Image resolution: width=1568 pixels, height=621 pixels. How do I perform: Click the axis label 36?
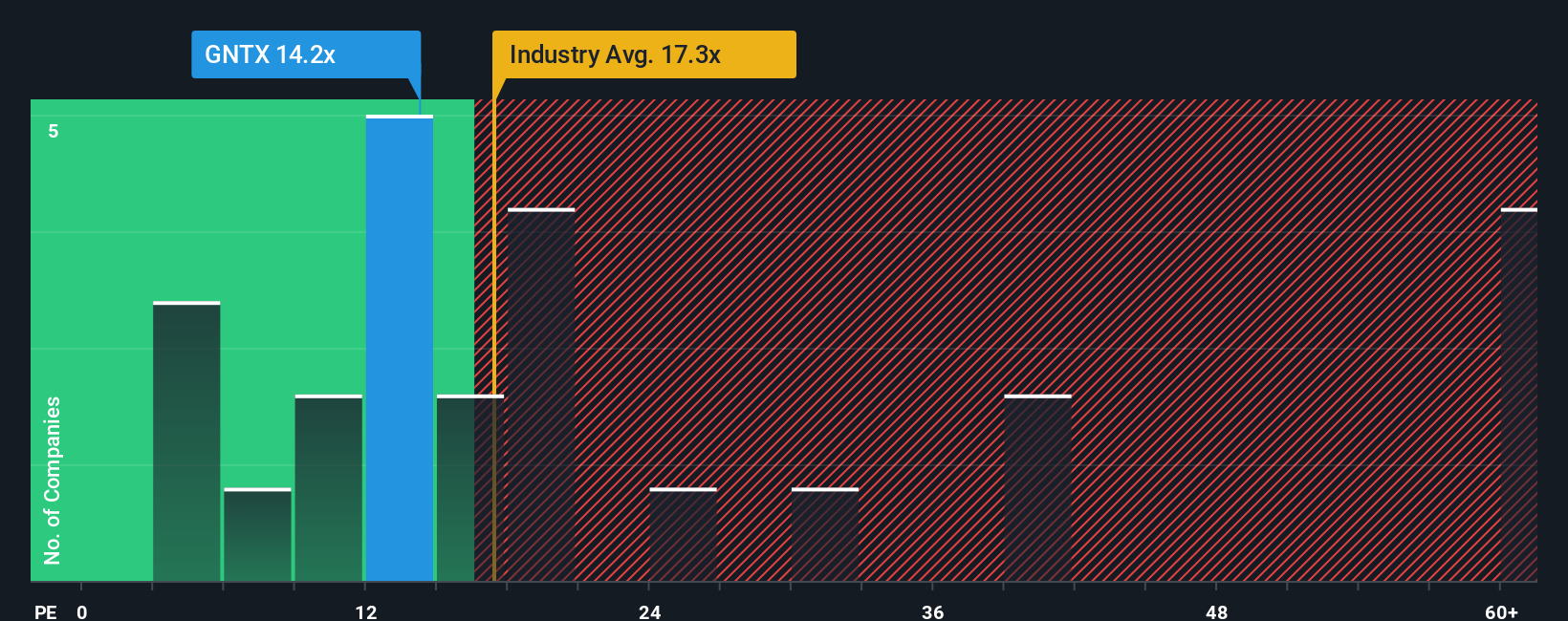click(933, 611)
